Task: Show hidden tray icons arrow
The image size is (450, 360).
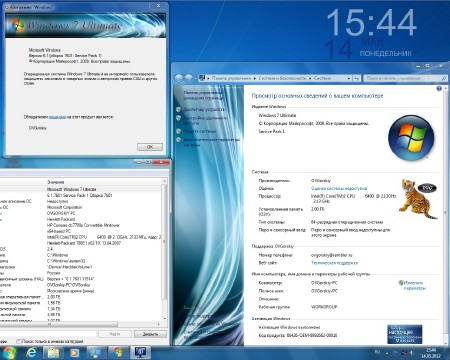Action: point(387,352)
